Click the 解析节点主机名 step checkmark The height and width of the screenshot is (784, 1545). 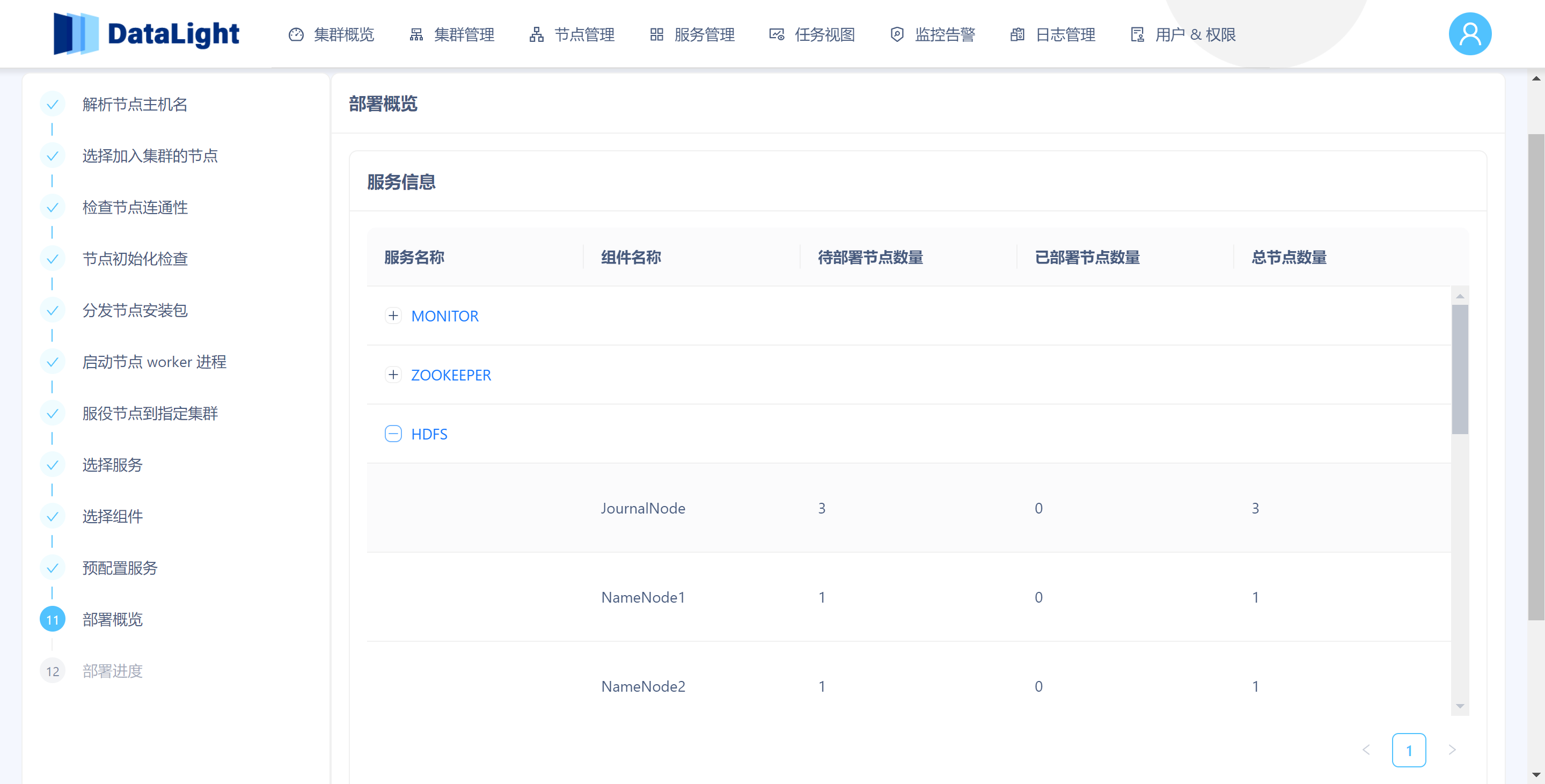53,105
